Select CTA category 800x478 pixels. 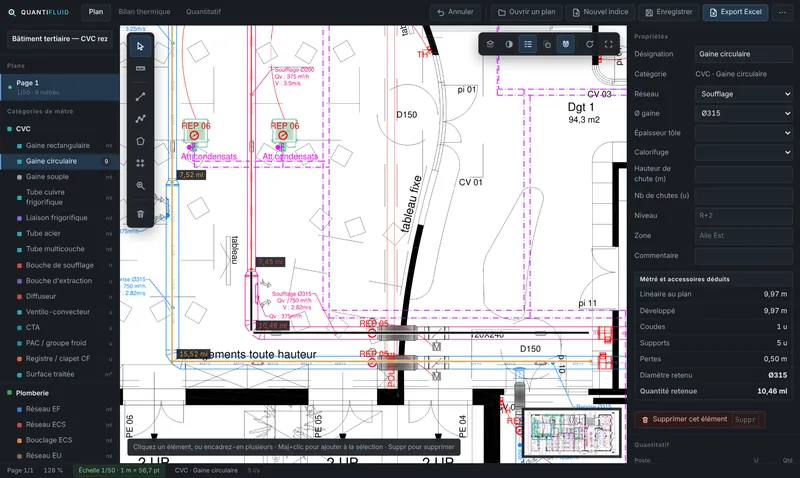pos(60,328)
